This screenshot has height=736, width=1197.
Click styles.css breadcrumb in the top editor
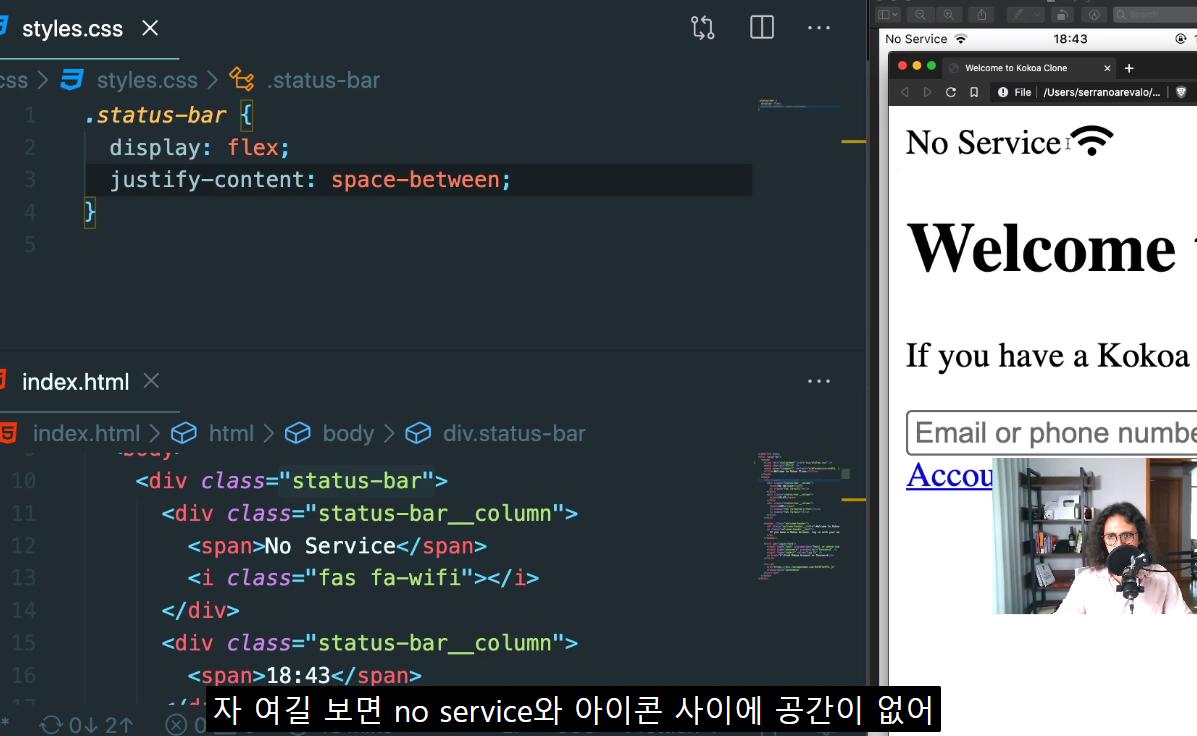(x=147, y=80)
